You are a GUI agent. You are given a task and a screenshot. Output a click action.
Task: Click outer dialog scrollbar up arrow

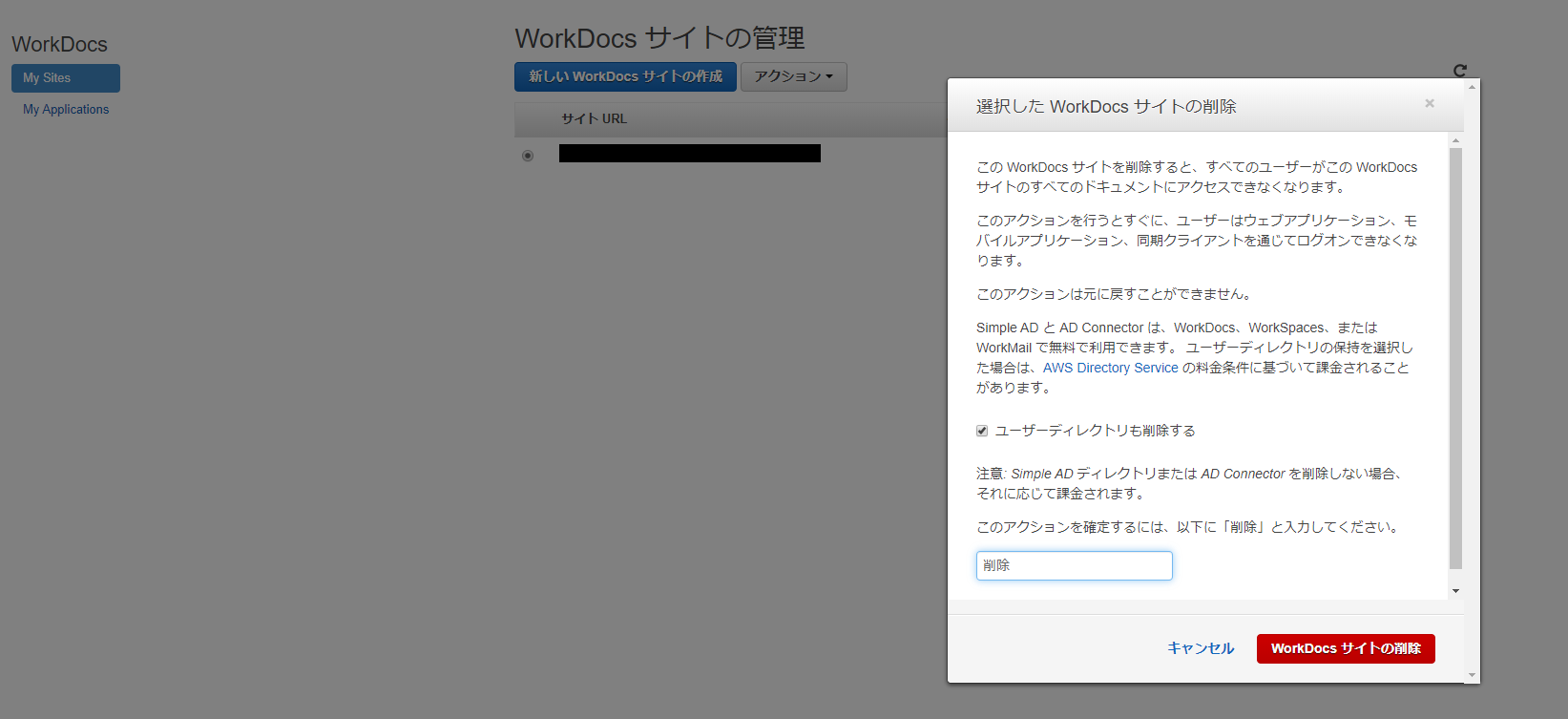tap(1473, 86)
